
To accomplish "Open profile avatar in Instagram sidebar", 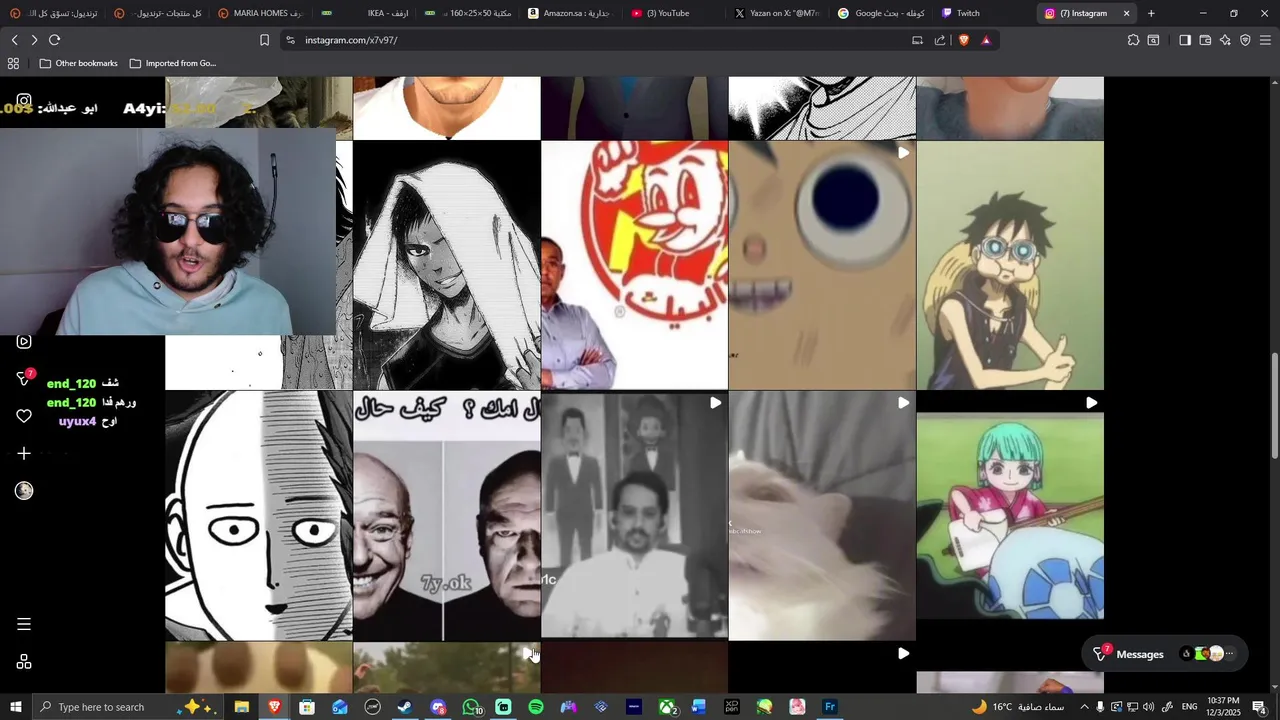I will coord(24,490).
